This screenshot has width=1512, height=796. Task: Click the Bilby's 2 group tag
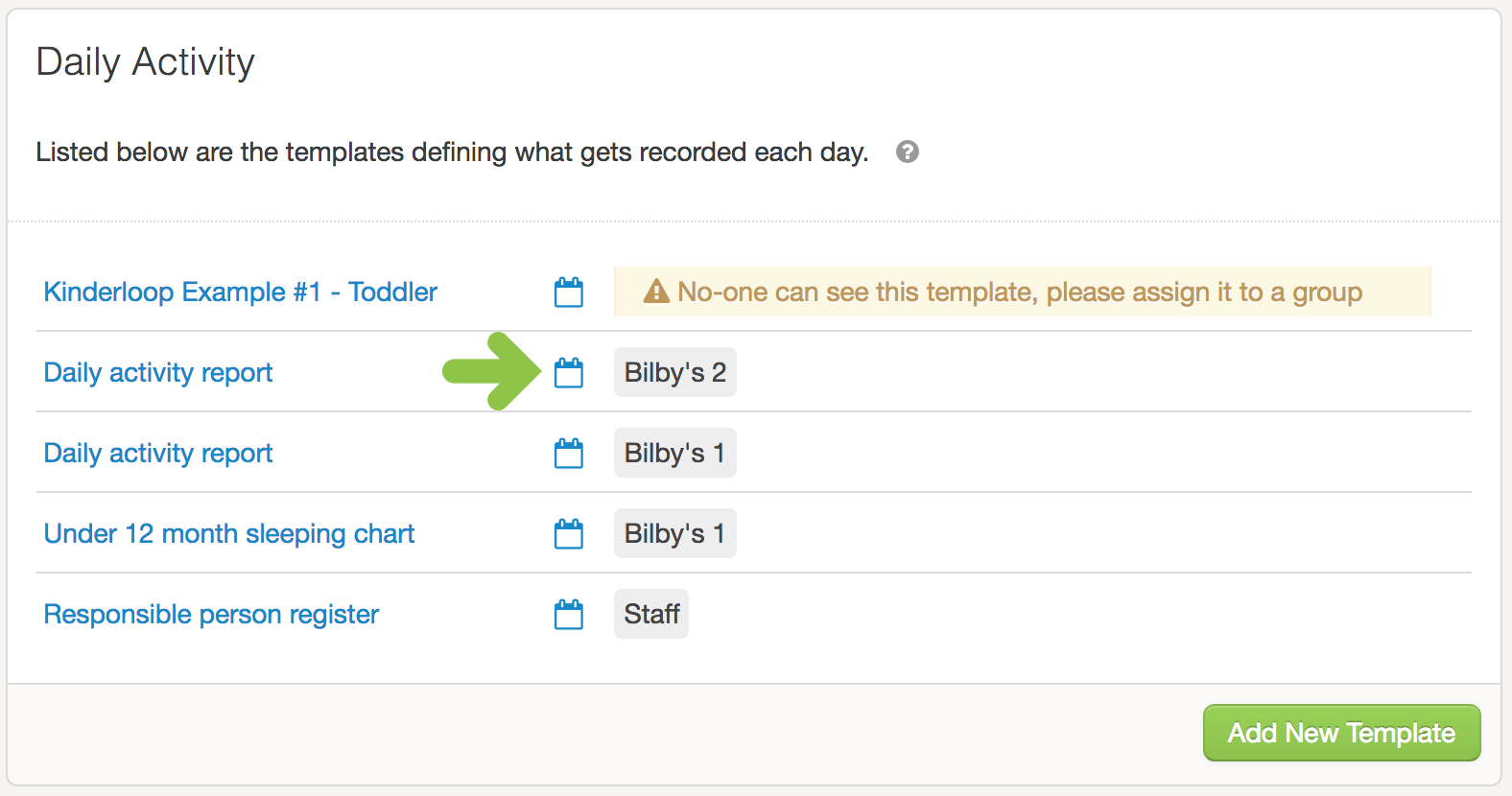[x=674, y=372]
